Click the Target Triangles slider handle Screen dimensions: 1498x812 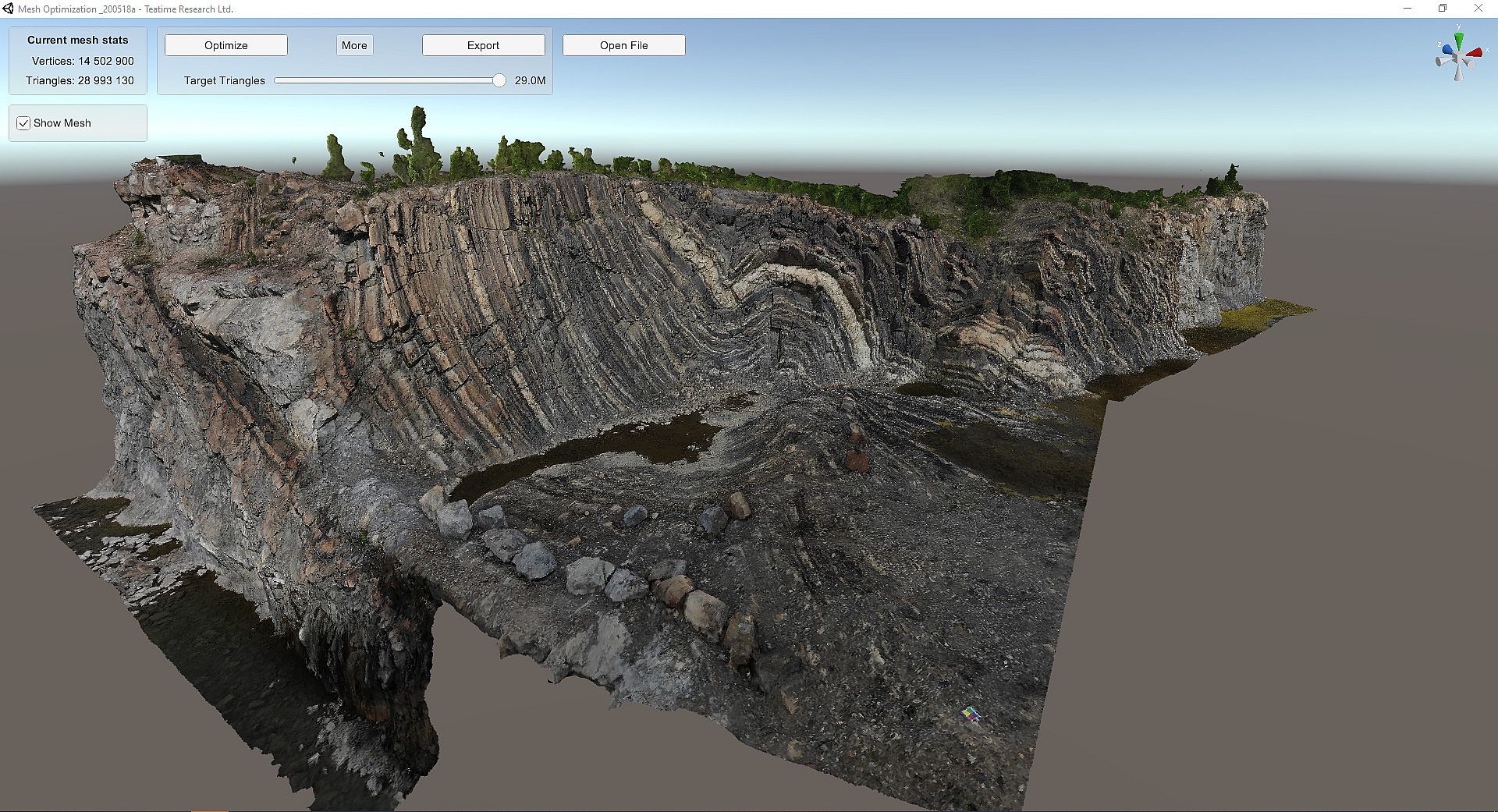point(499,80)
